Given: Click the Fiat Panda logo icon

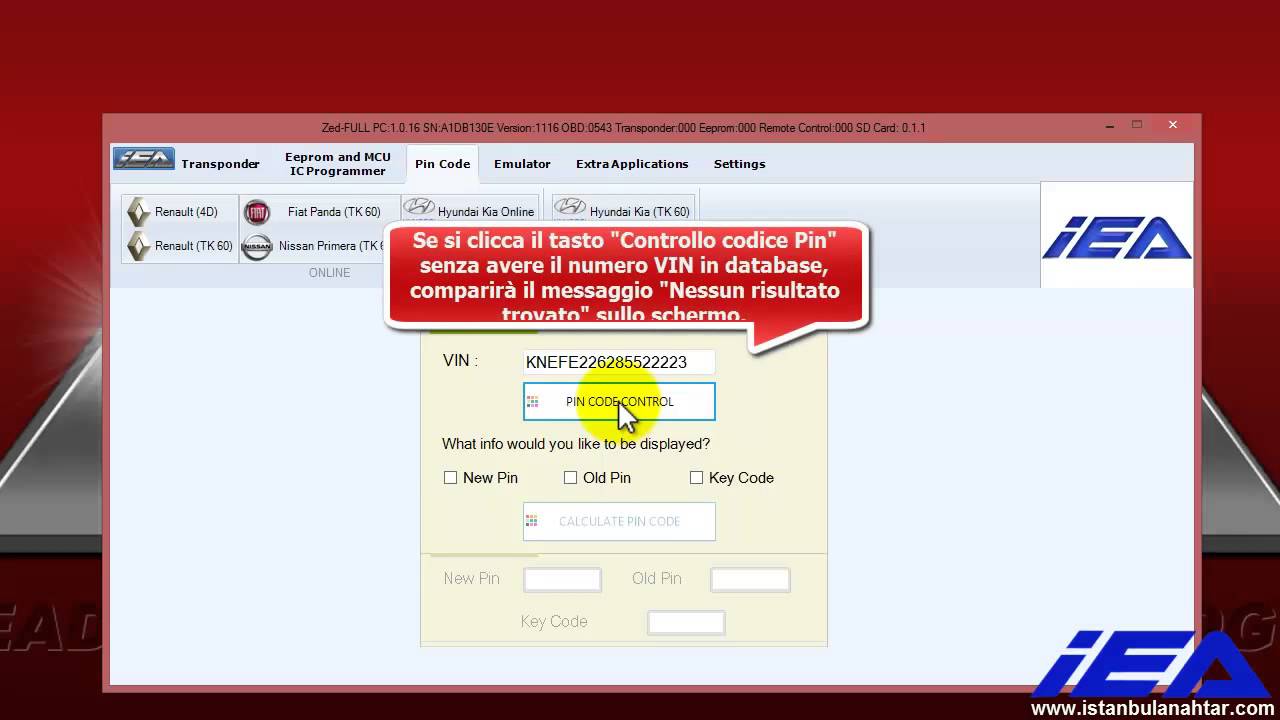Looking at the screenshot, I should (x=257, y=212).
